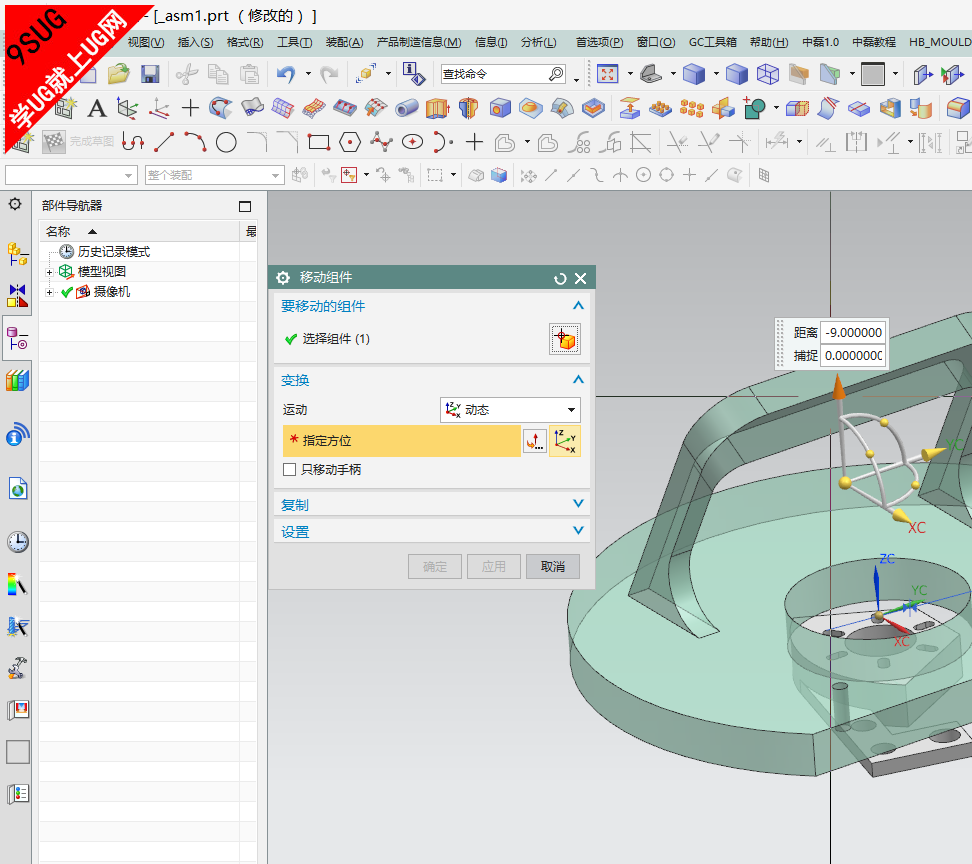972x864 pixels.
Task: Toggle the Point on Face snap option
Action: [x=735, y=175]
